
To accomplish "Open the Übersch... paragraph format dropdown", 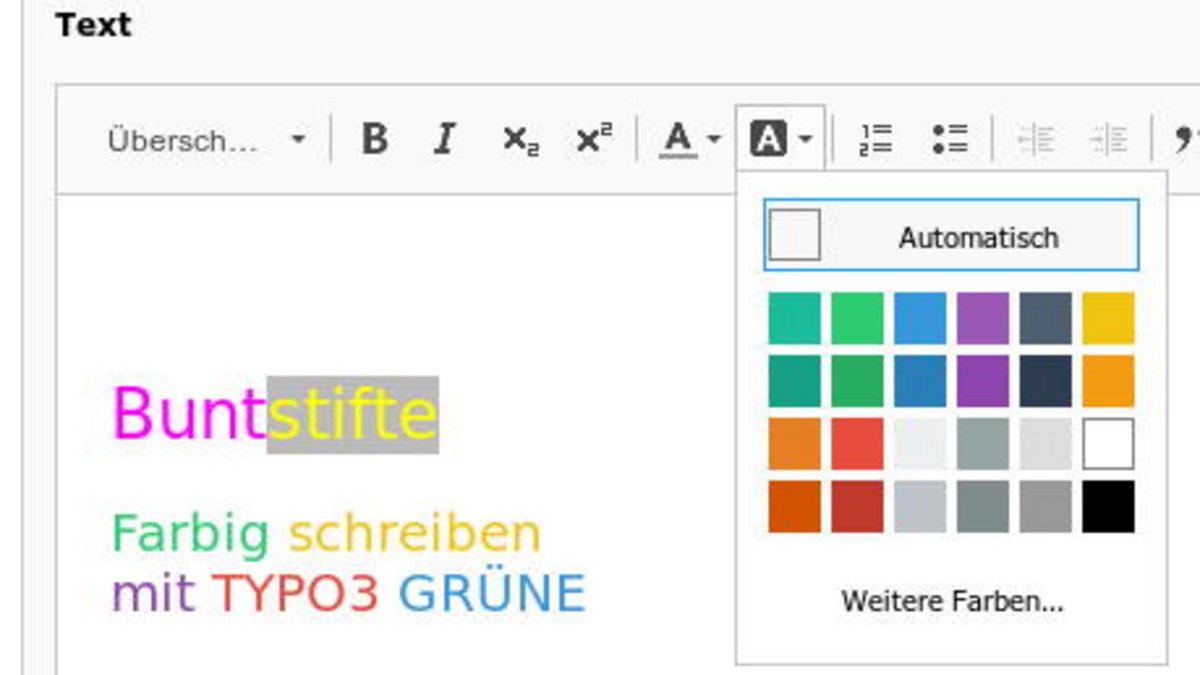I will [x=207, y=140].
